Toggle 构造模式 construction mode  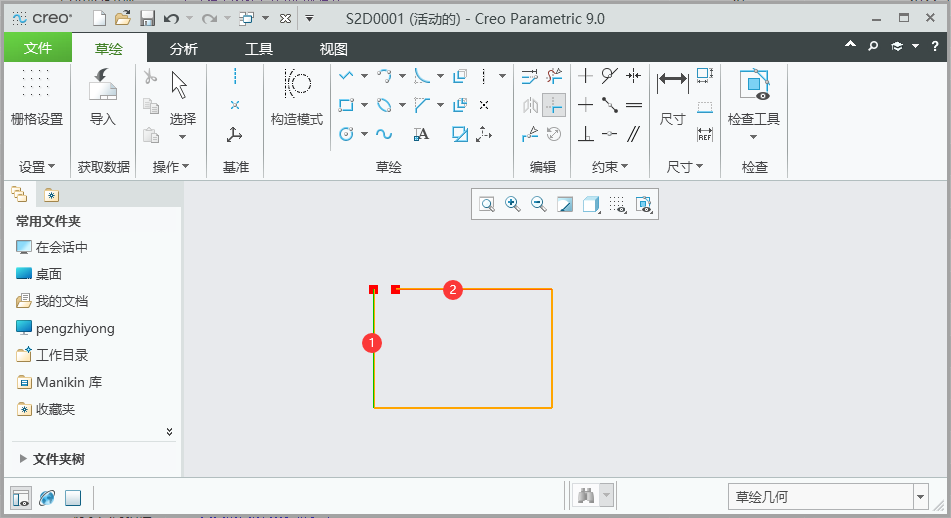pyautogui.click(x=297, y=98)
